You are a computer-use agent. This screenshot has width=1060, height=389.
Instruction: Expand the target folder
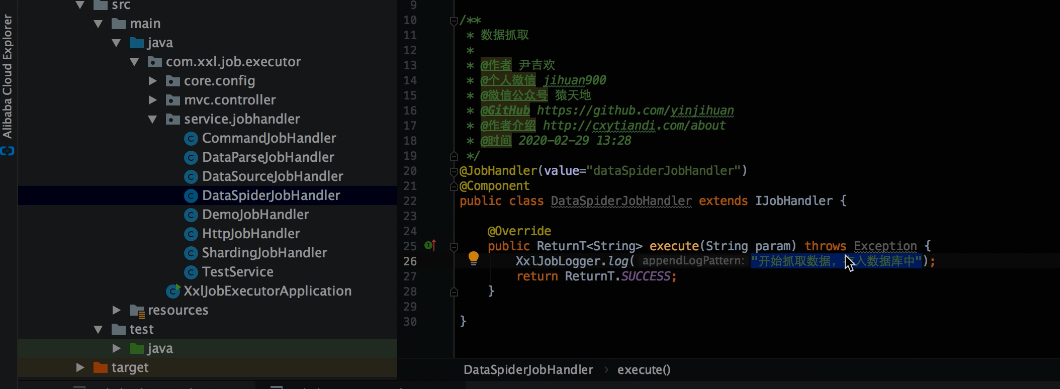pos(80,367)
